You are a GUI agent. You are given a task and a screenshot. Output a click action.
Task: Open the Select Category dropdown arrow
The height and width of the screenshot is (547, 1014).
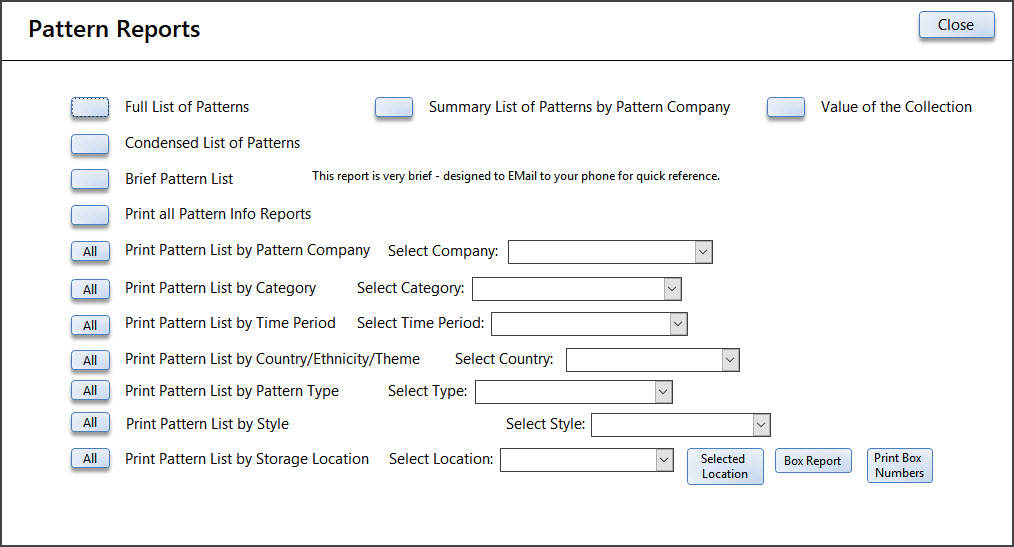(673, 289)
